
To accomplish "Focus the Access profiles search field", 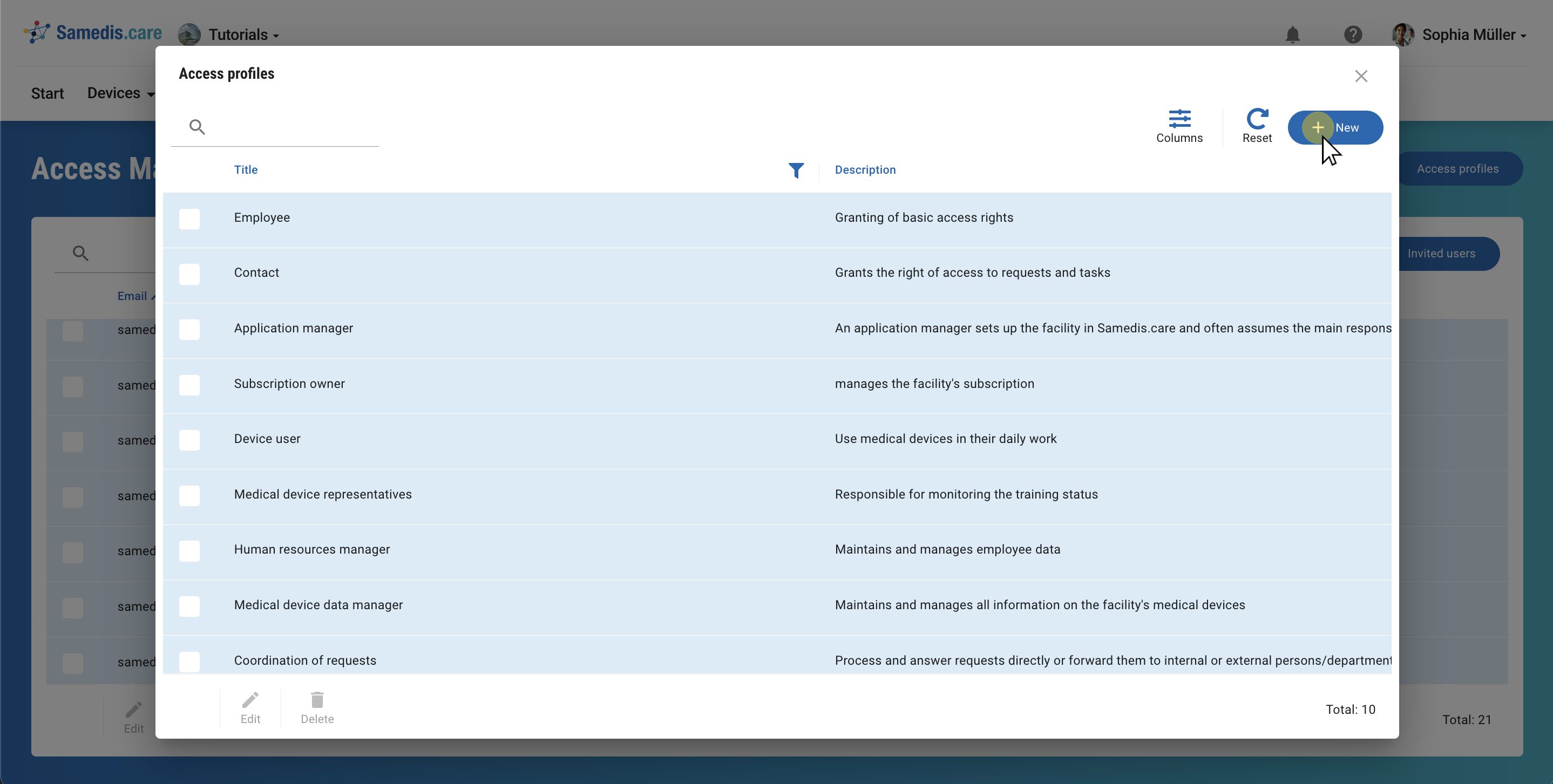I will (289, 127).
